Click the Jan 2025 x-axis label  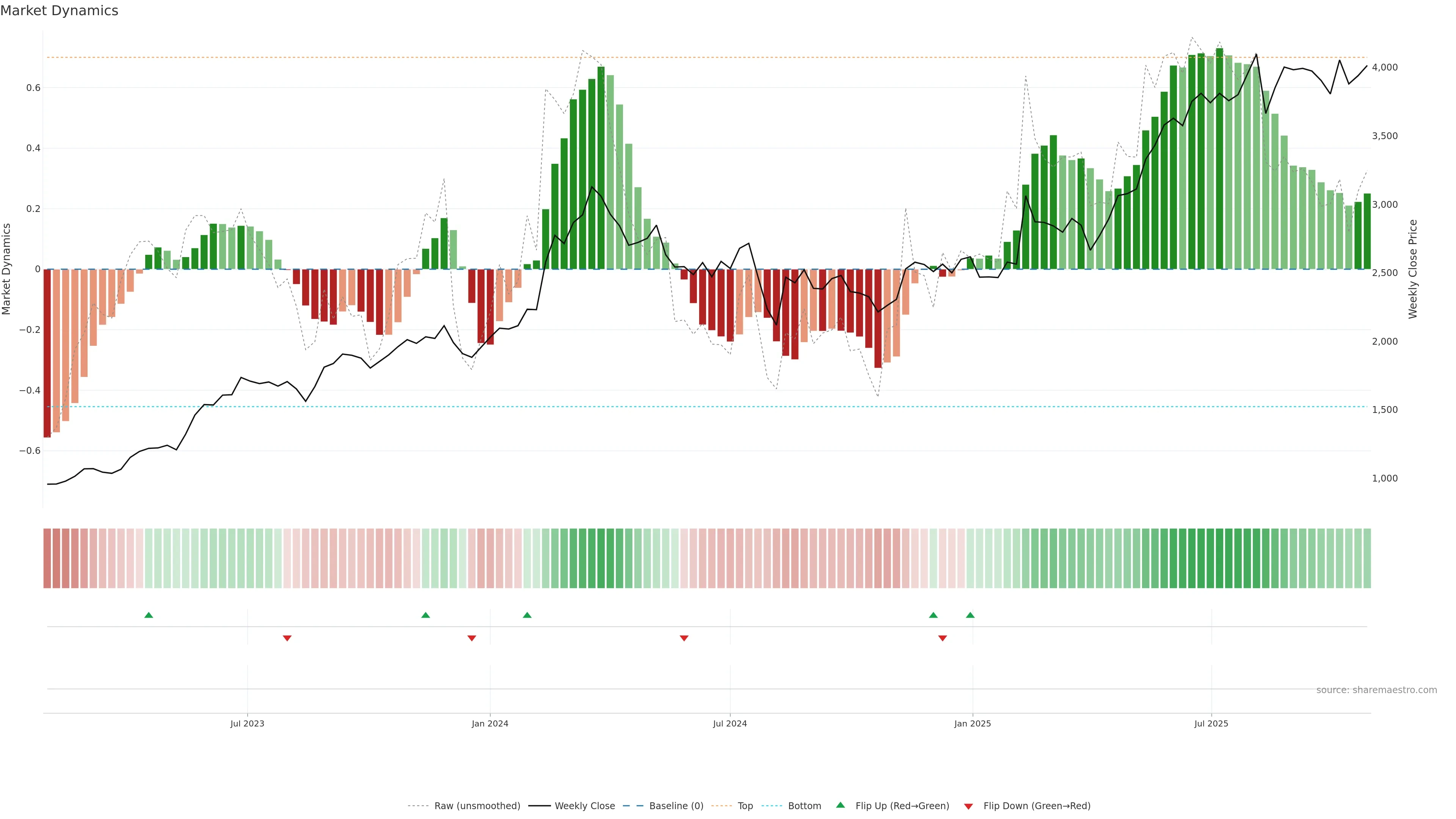pyautogui.click(x=972, y=723)
